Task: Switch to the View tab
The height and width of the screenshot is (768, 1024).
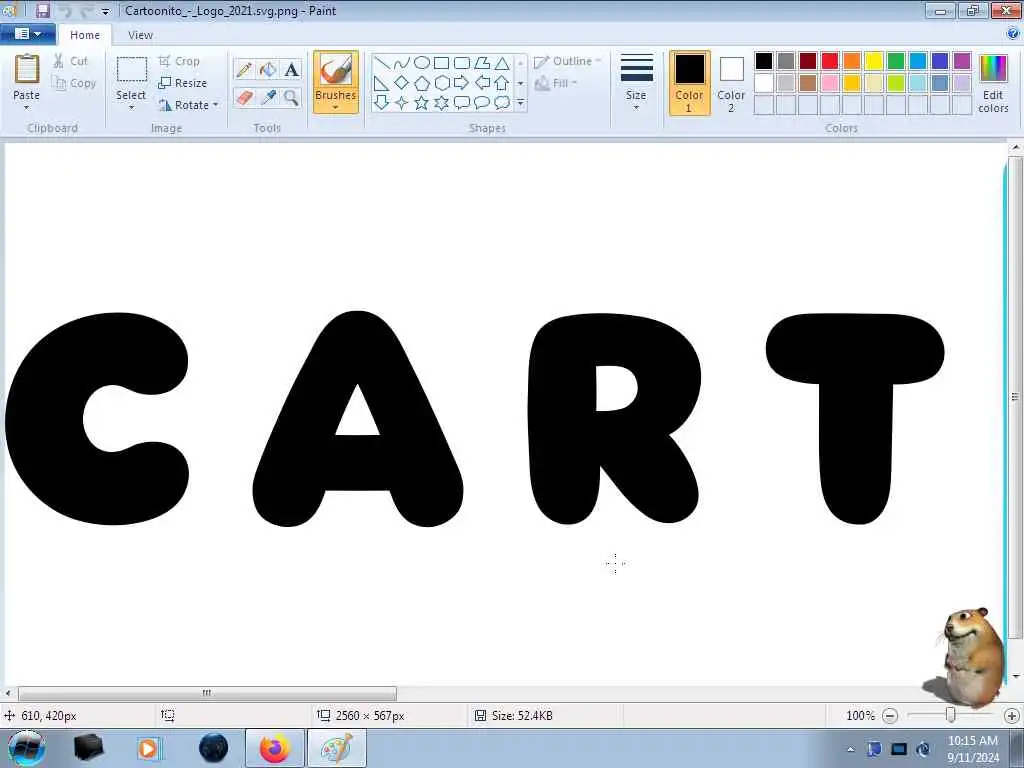Action: 140,35
